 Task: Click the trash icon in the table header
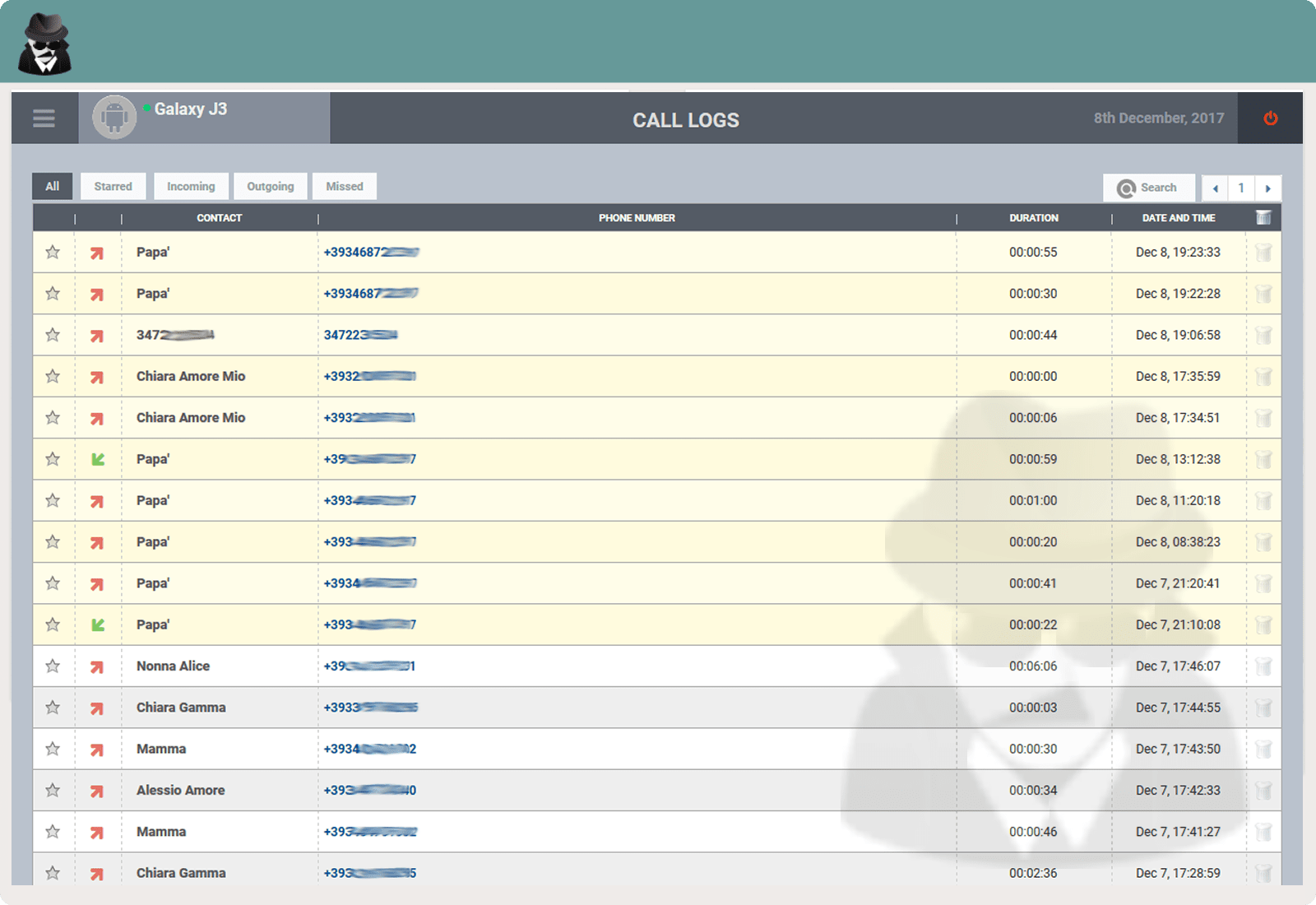click(1263, 217)
